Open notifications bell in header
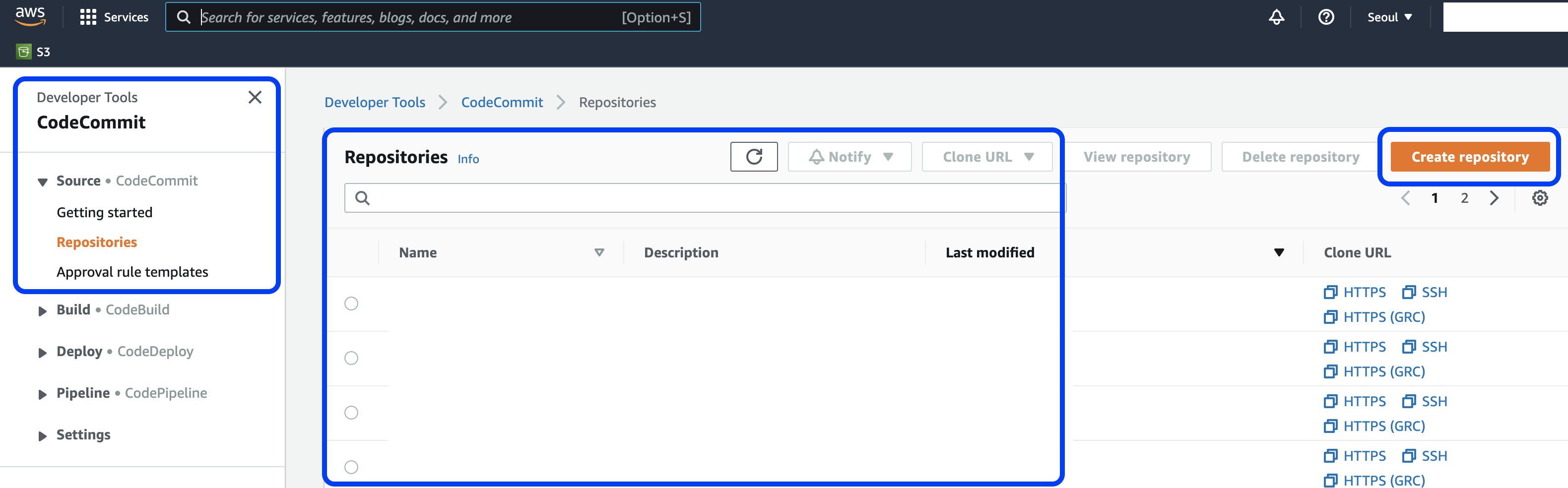 coord(1276,17)
